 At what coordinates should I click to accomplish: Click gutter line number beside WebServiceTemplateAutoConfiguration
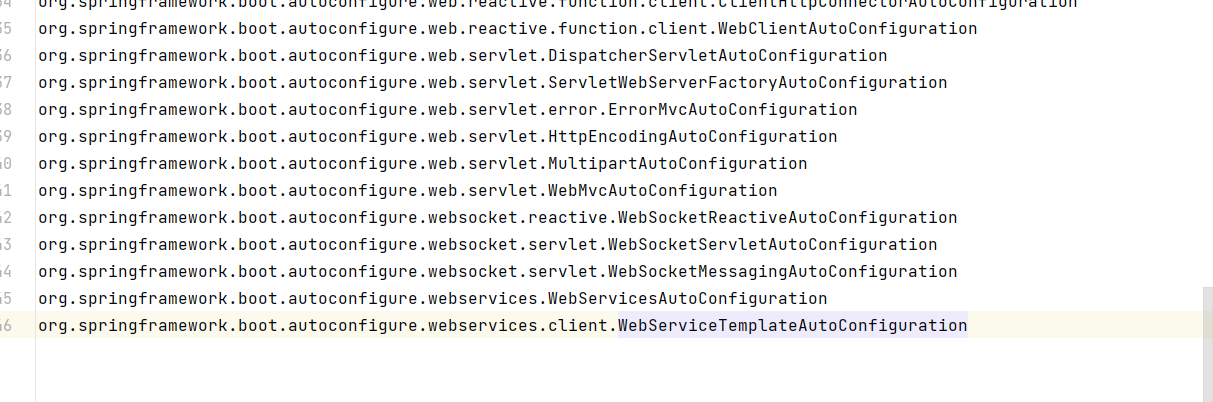coord(6,326)
